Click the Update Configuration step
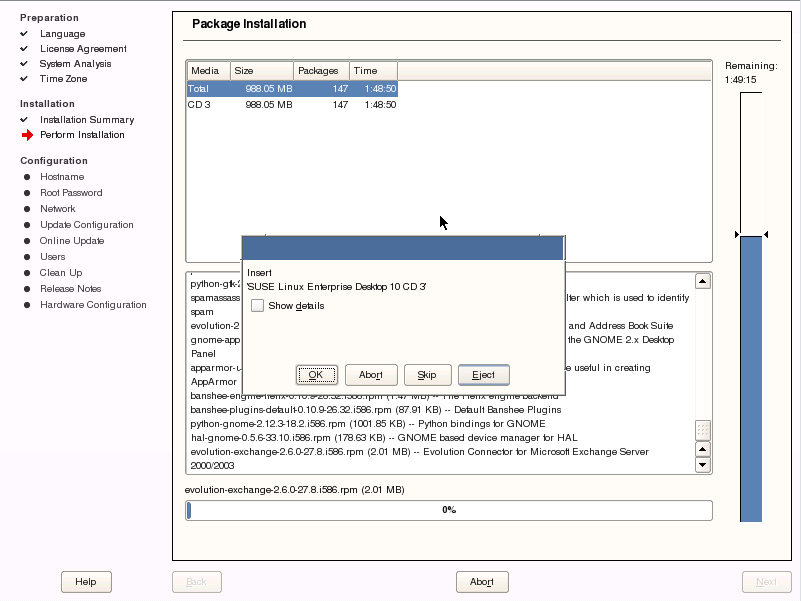The image size is (801, 601). (87, 225)
